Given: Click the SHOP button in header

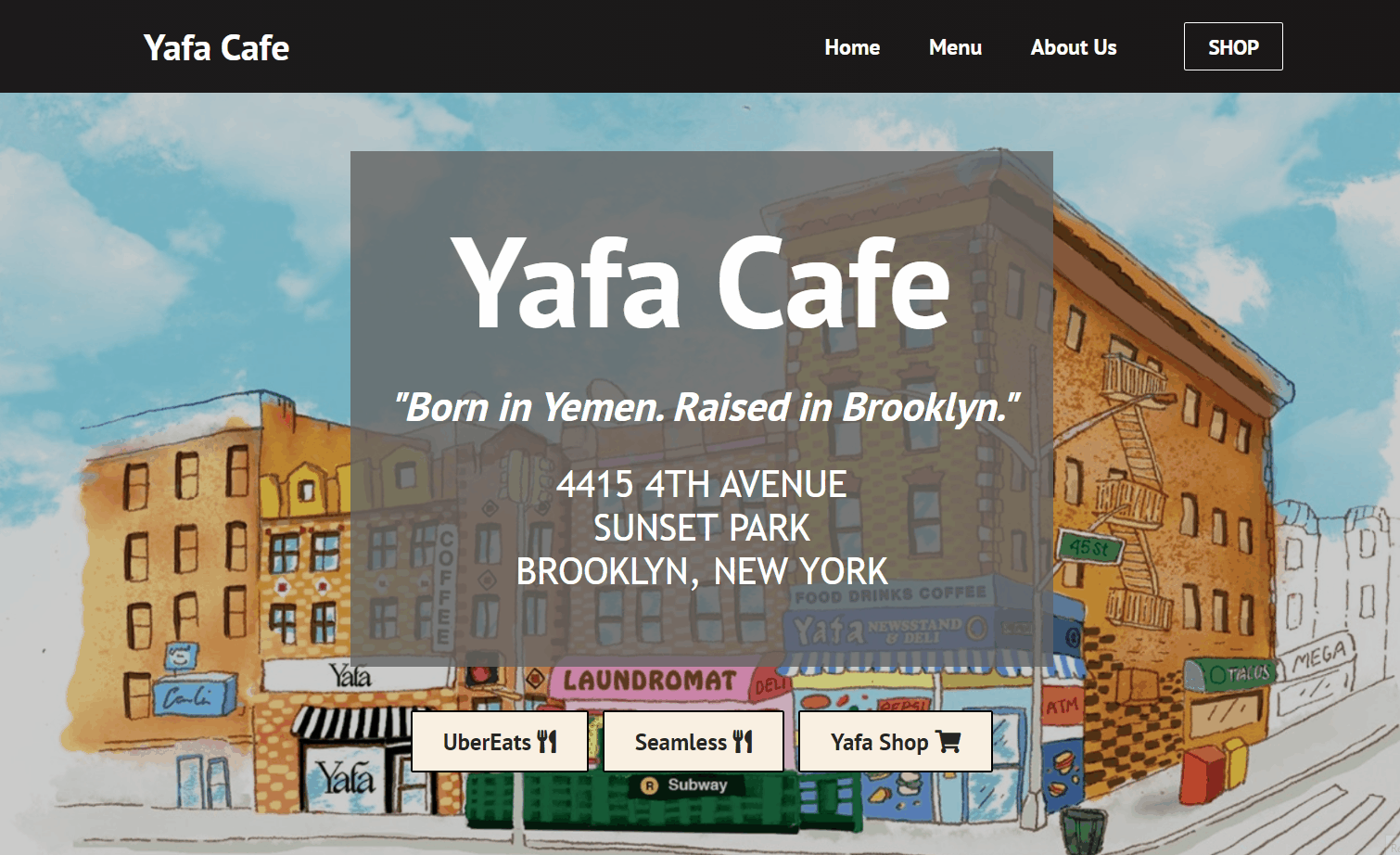Looking at the screenshot, I should click(1233, 46).
